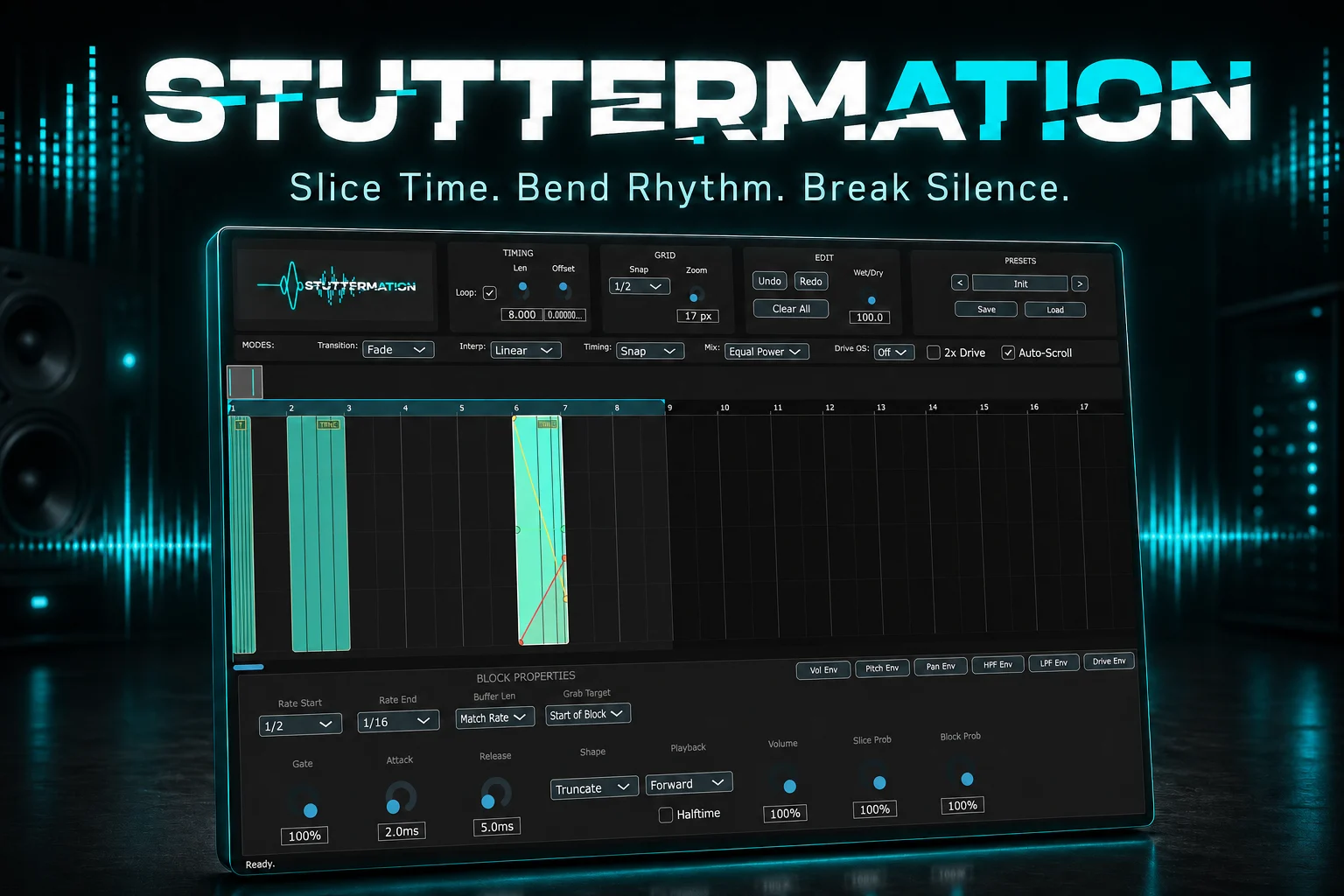Load a preset with the Load button

(x=1055, y=310)
